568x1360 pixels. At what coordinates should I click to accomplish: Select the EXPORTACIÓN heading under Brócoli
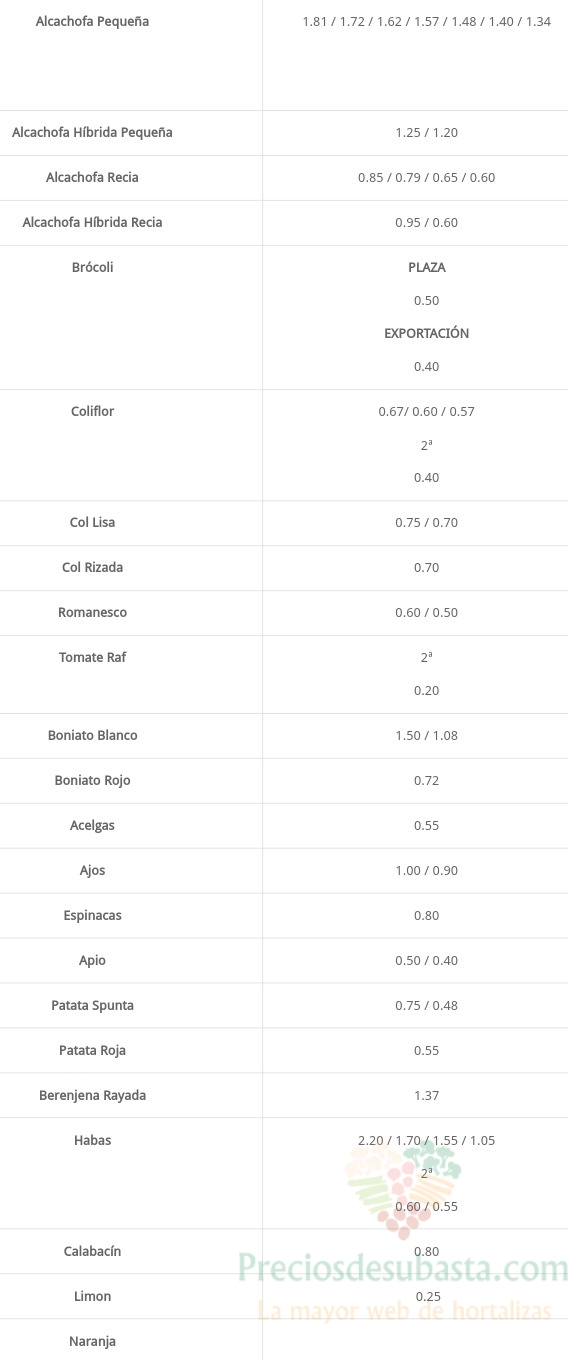(x=427, y=333)
